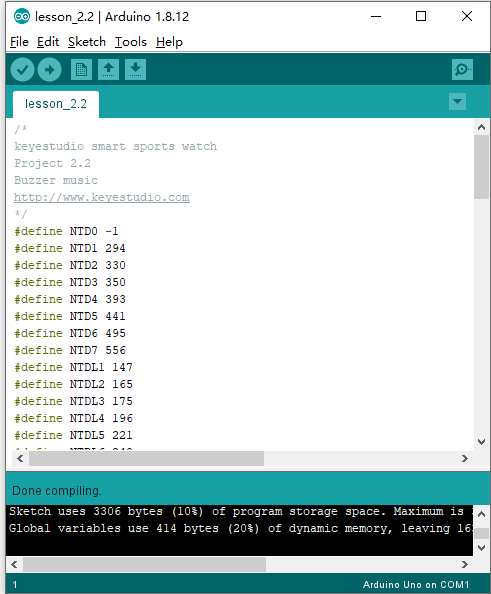Click editor horizontal scrollbar right arrow
This screenshot has width=491, height=594.
click(465, 459)
